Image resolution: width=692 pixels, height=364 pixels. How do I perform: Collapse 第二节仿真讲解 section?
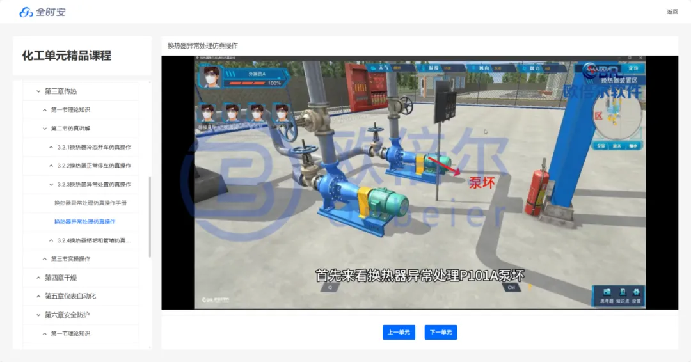click(x=45, y=128)
